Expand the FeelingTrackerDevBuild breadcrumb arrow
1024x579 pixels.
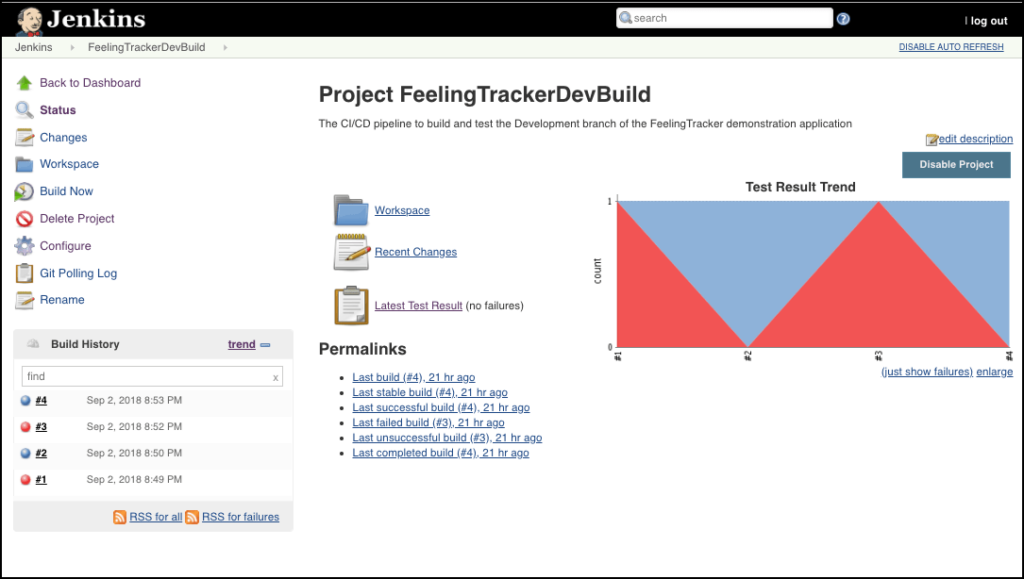point(225,48)
